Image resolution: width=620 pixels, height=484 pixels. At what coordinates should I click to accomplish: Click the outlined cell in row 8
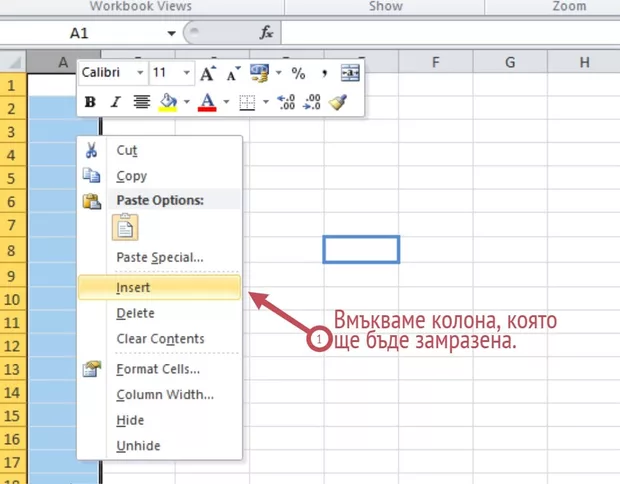click(x=361, y=250)
